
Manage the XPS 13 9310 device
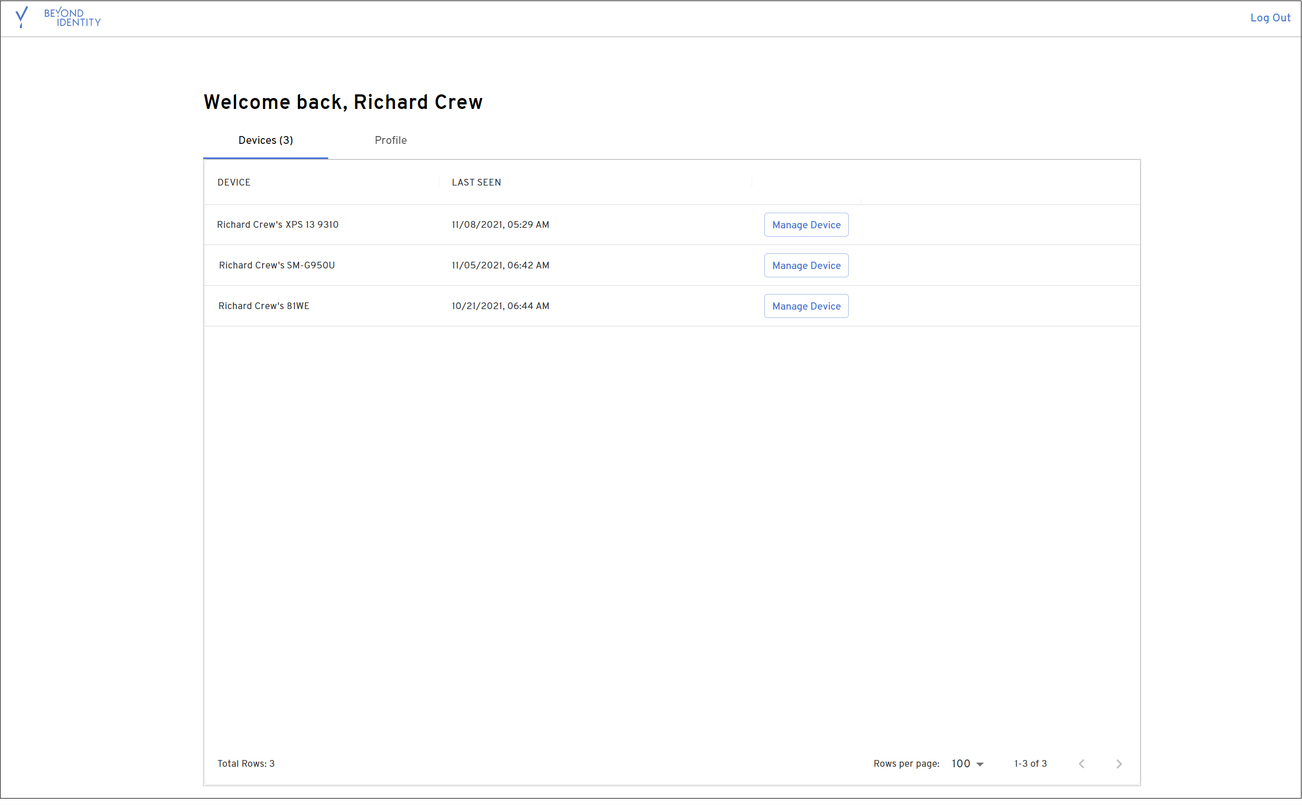point(806,225)
